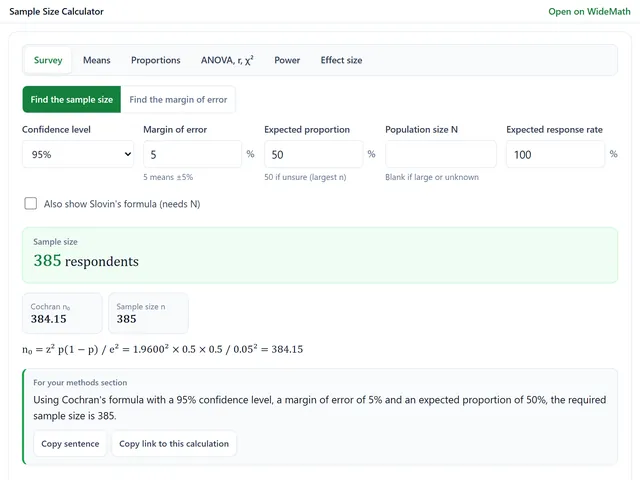Viewport: 640px width, 480px height.
Task: Click the '50 if unsure (largest n)' hint
Action: pos(305,177)
